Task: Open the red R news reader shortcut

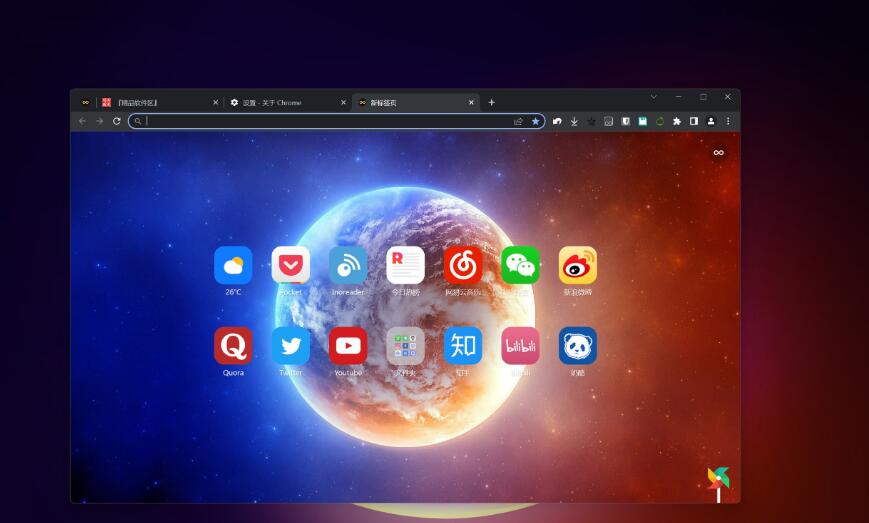Action: (406, 265)
